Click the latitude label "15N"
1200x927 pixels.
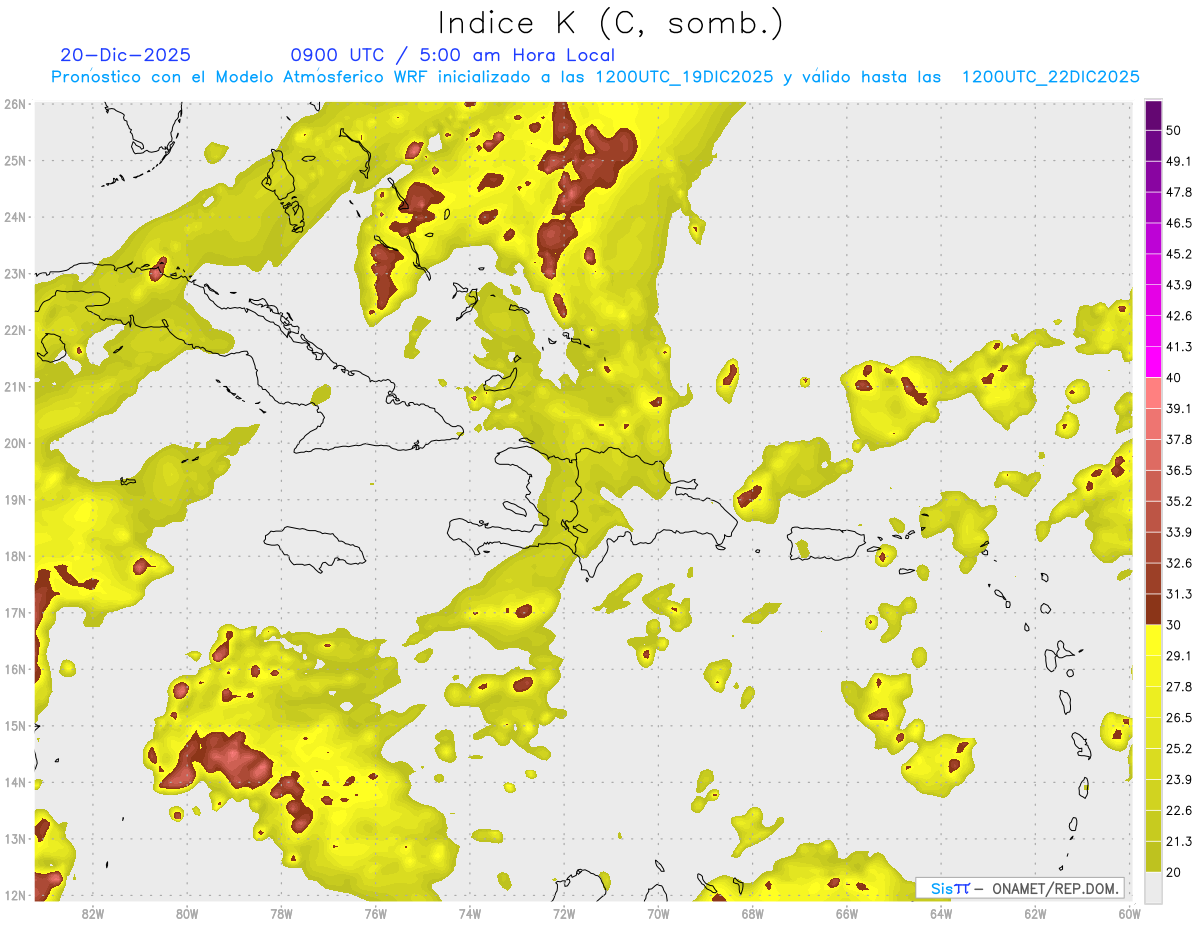tap(15, 726)
